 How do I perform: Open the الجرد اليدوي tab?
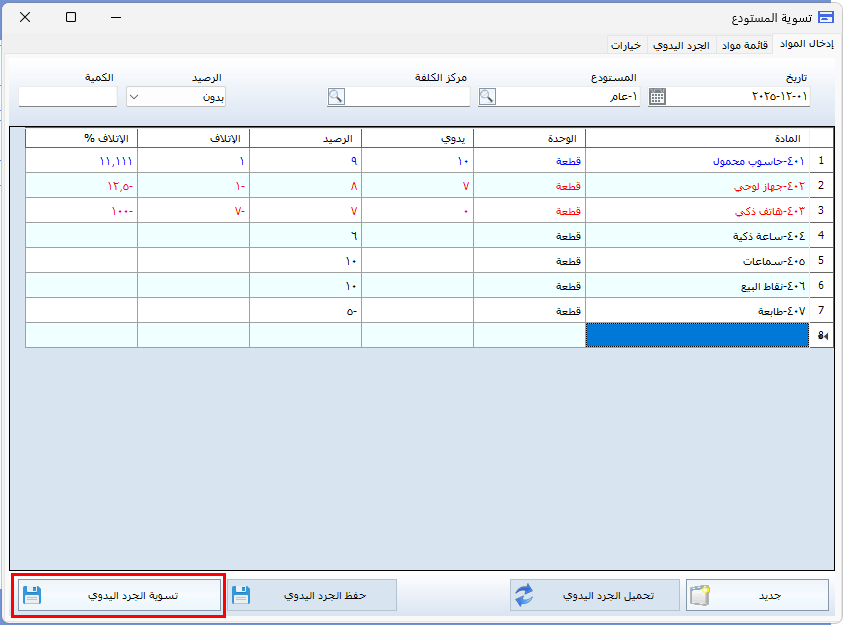click(681, 45)
